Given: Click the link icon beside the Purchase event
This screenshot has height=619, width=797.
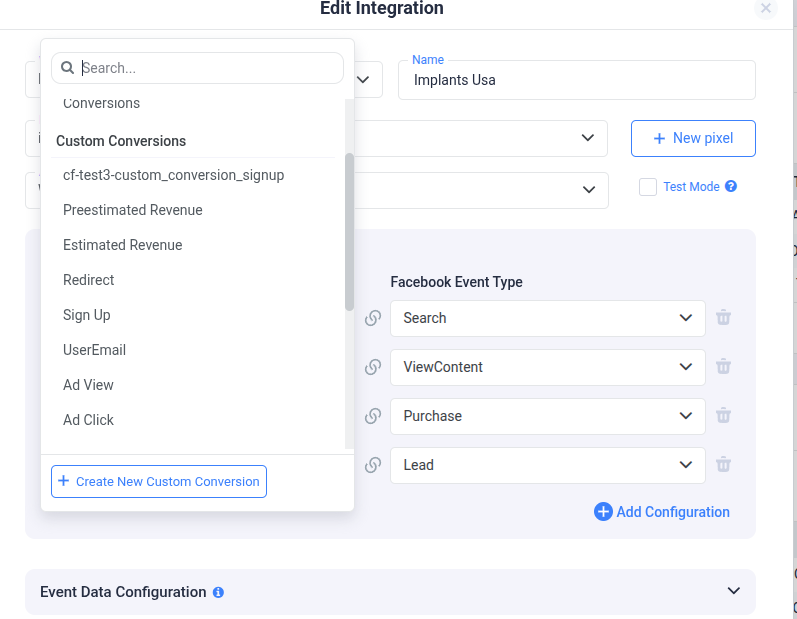Looking at the screenshot, I should 373,416.
